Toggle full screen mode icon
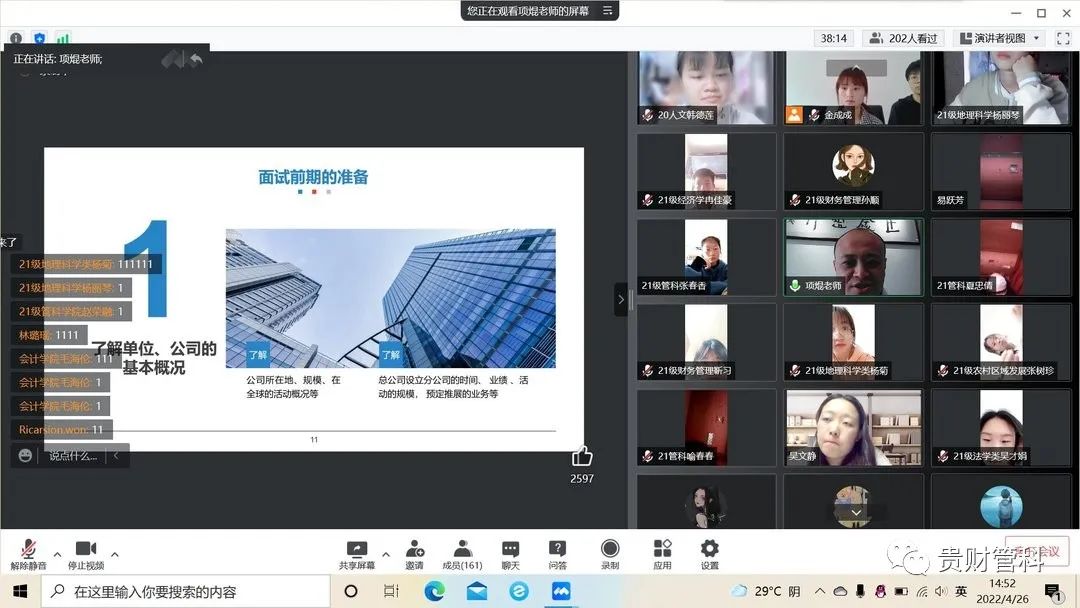 [x=1063, y=38]
